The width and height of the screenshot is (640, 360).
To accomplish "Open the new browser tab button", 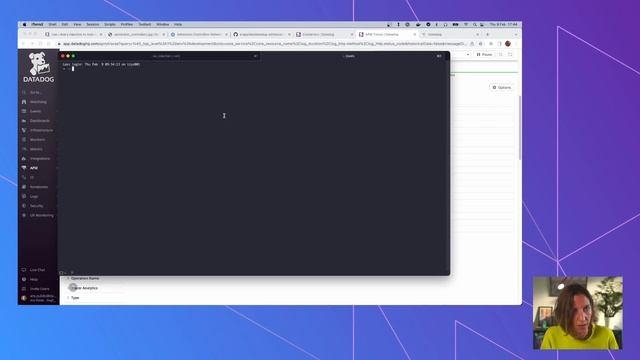I will pyautogui.click(x=487, y=35).
